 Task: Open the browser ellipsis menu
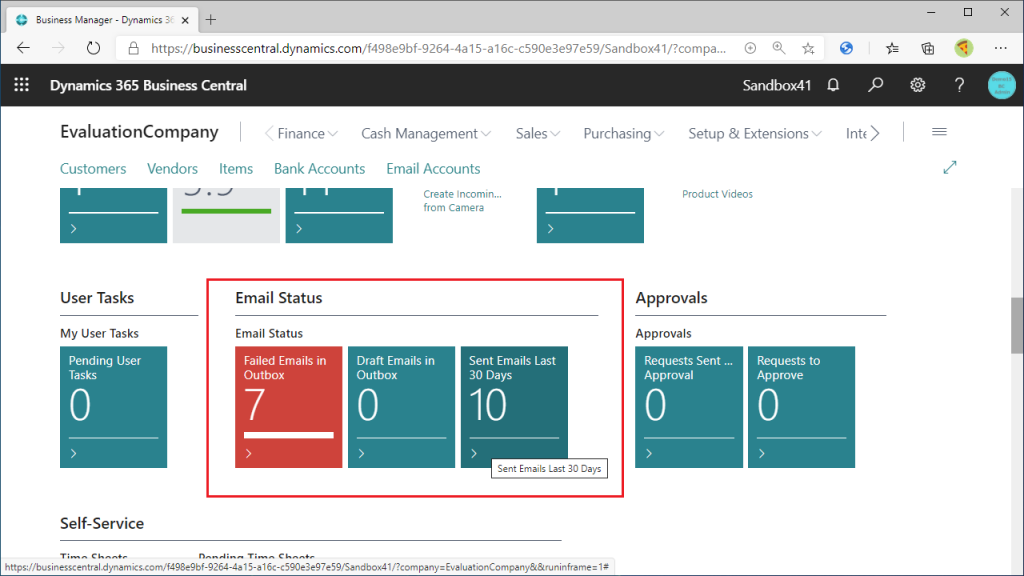1000,48
